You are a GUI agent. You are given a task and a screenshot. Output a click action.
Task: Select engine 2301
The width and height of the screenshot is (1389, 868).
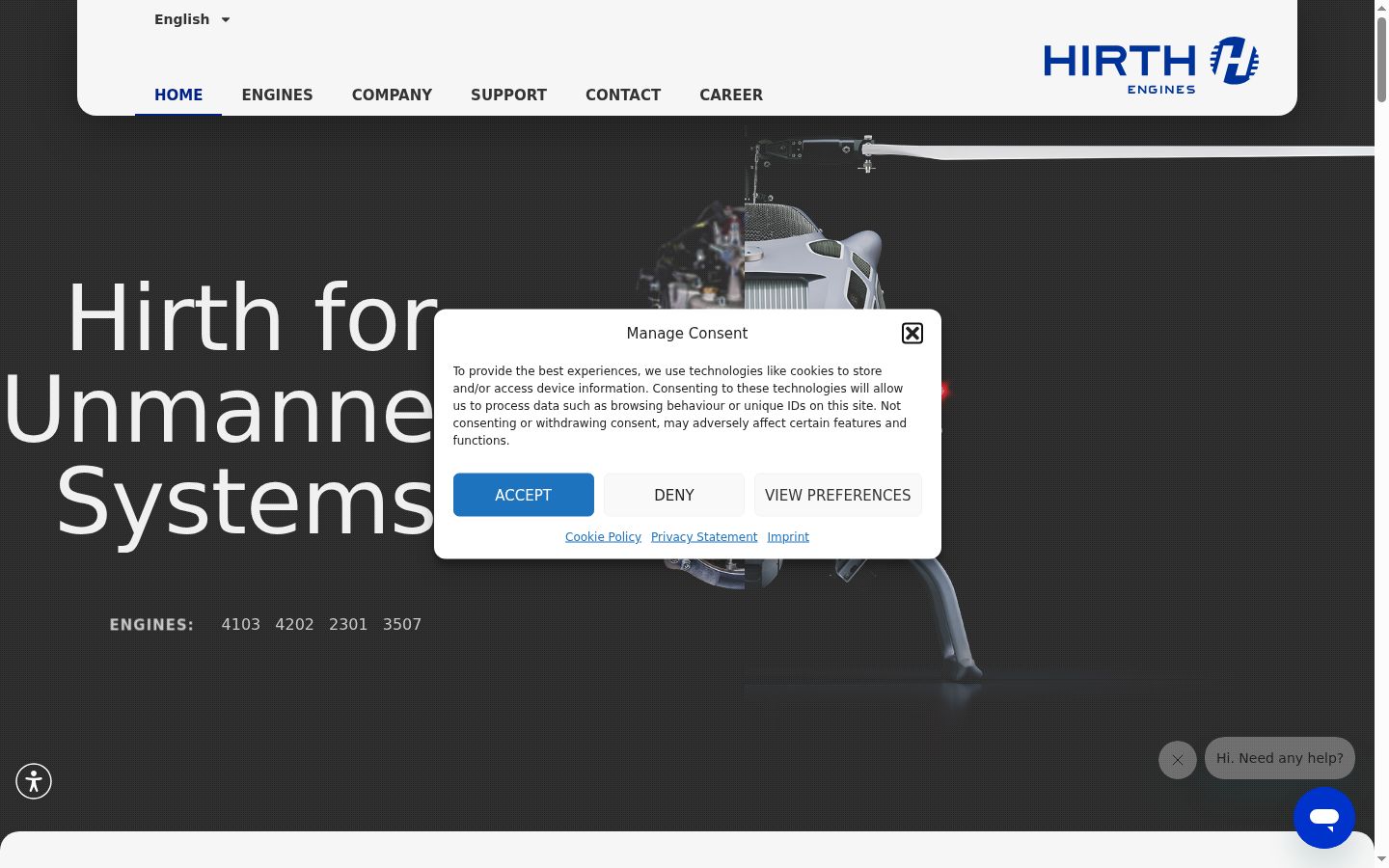[348, 625]
